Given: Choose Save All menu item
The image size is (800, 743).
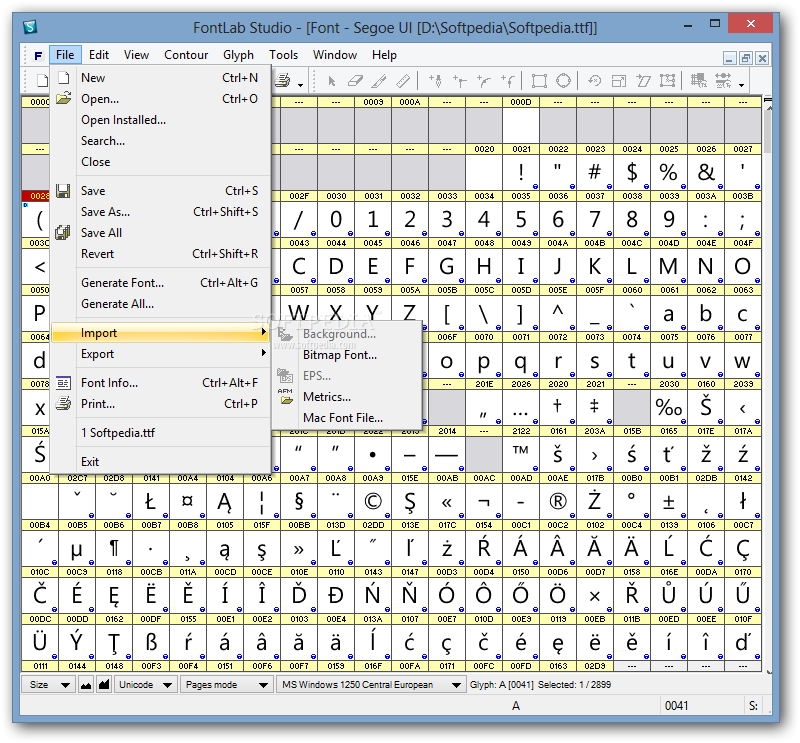Looking at the screenshot, I should (x=160, y=233).
